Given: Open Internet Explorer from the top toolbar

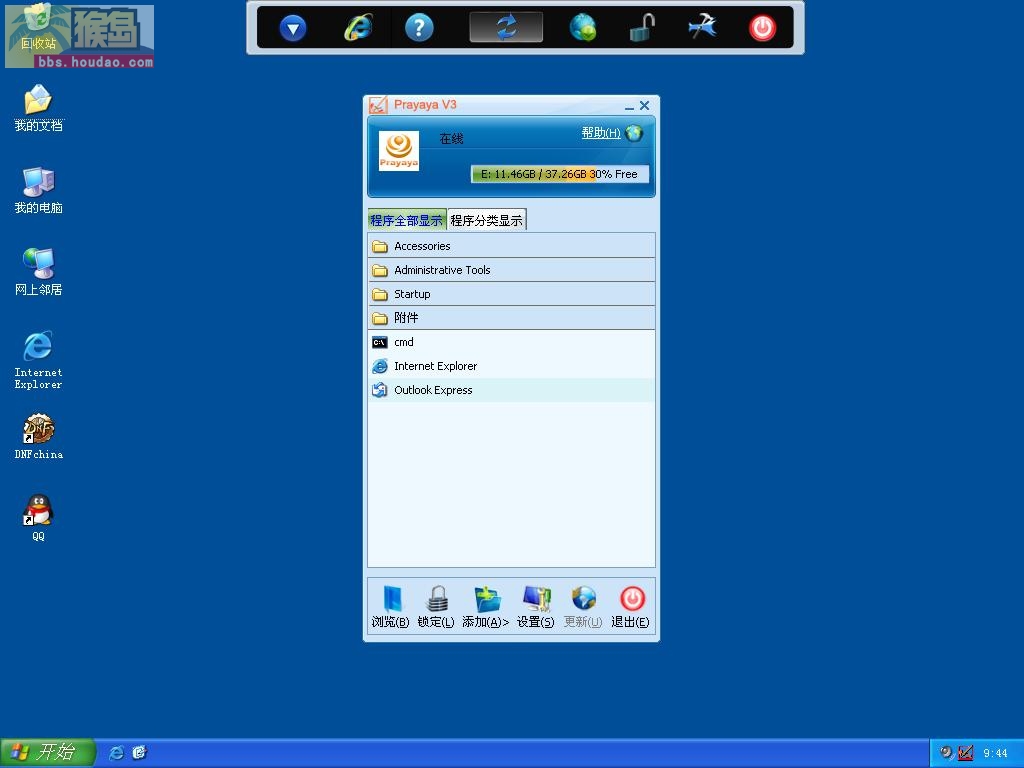Looking at the screenshot, I should coord(359,28).
